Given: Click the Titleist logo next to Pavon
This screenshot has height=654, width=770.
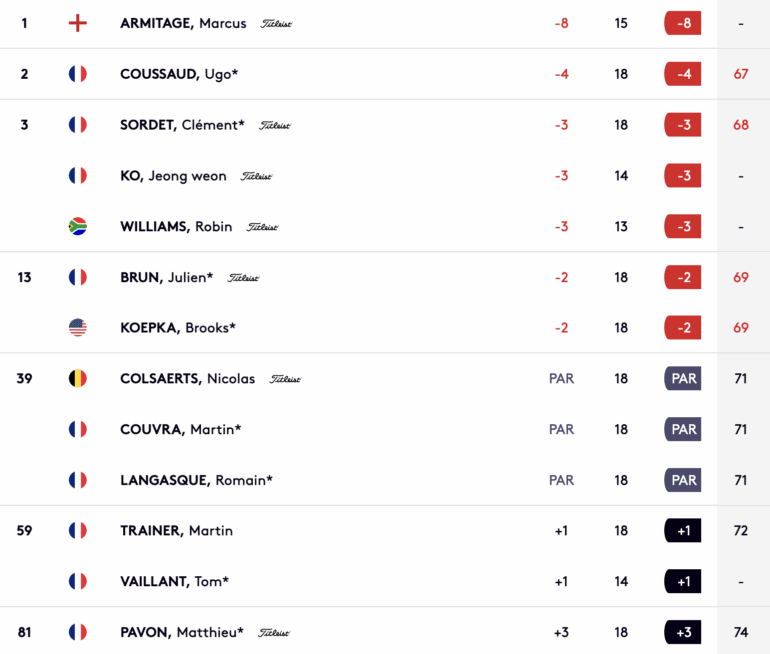Looking at the screenshot, I should click(274, 633).
